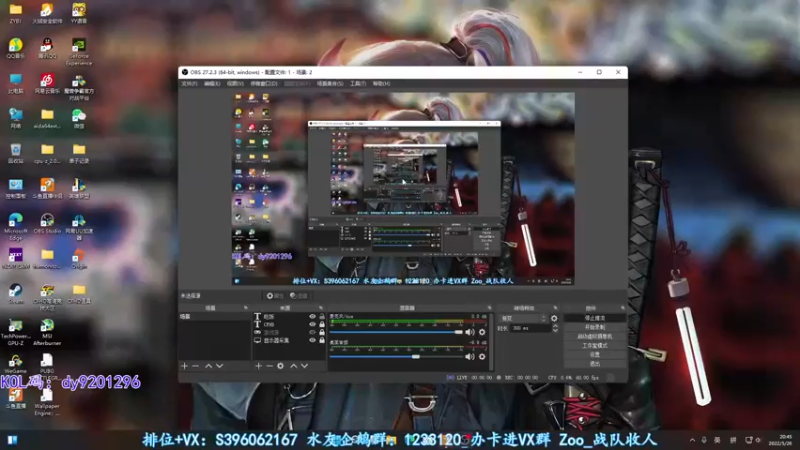
Task: Open the Windows Start button on taskbar
Action: 12,440
